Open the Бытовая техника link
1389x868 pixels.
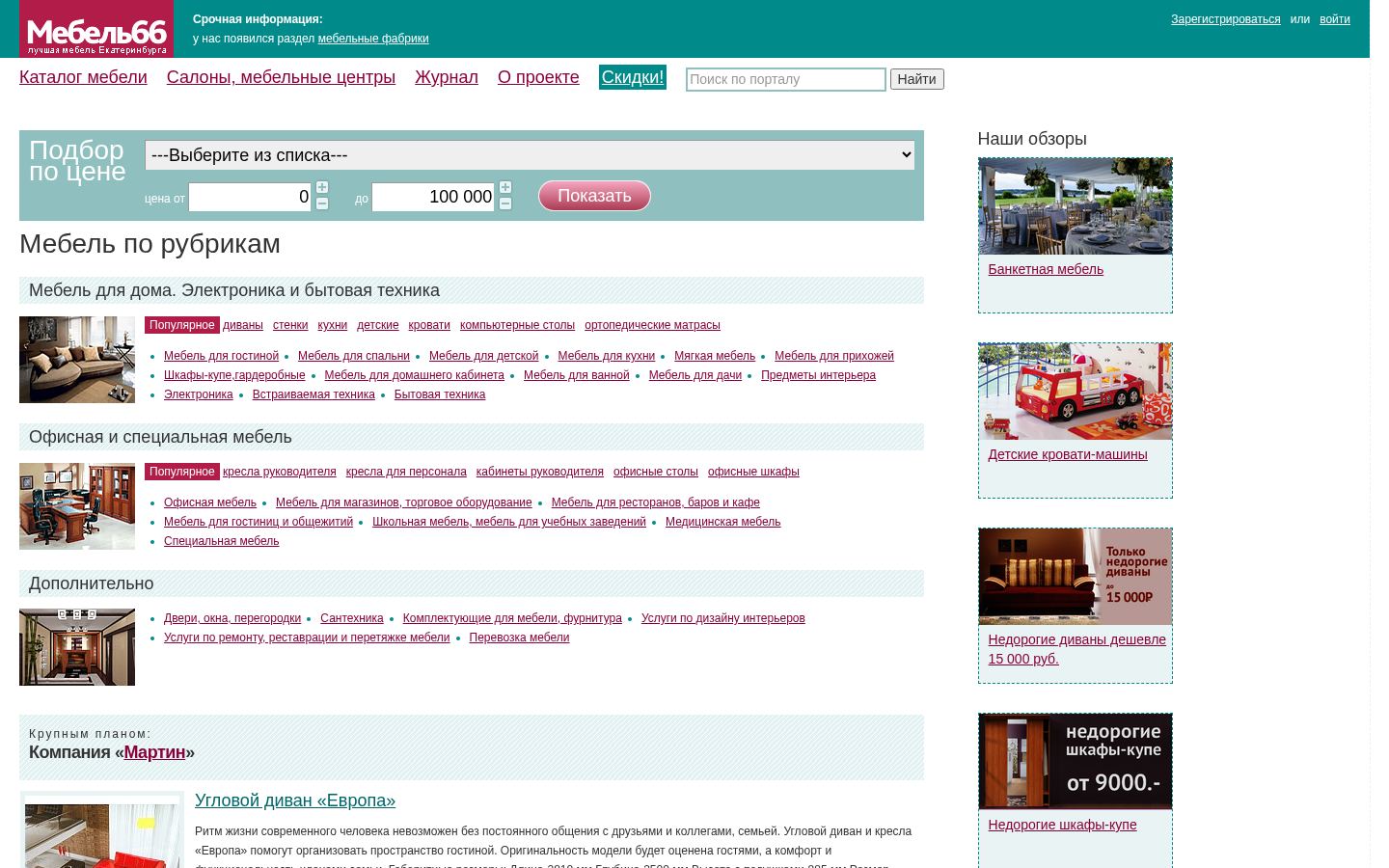click(440, 394)
